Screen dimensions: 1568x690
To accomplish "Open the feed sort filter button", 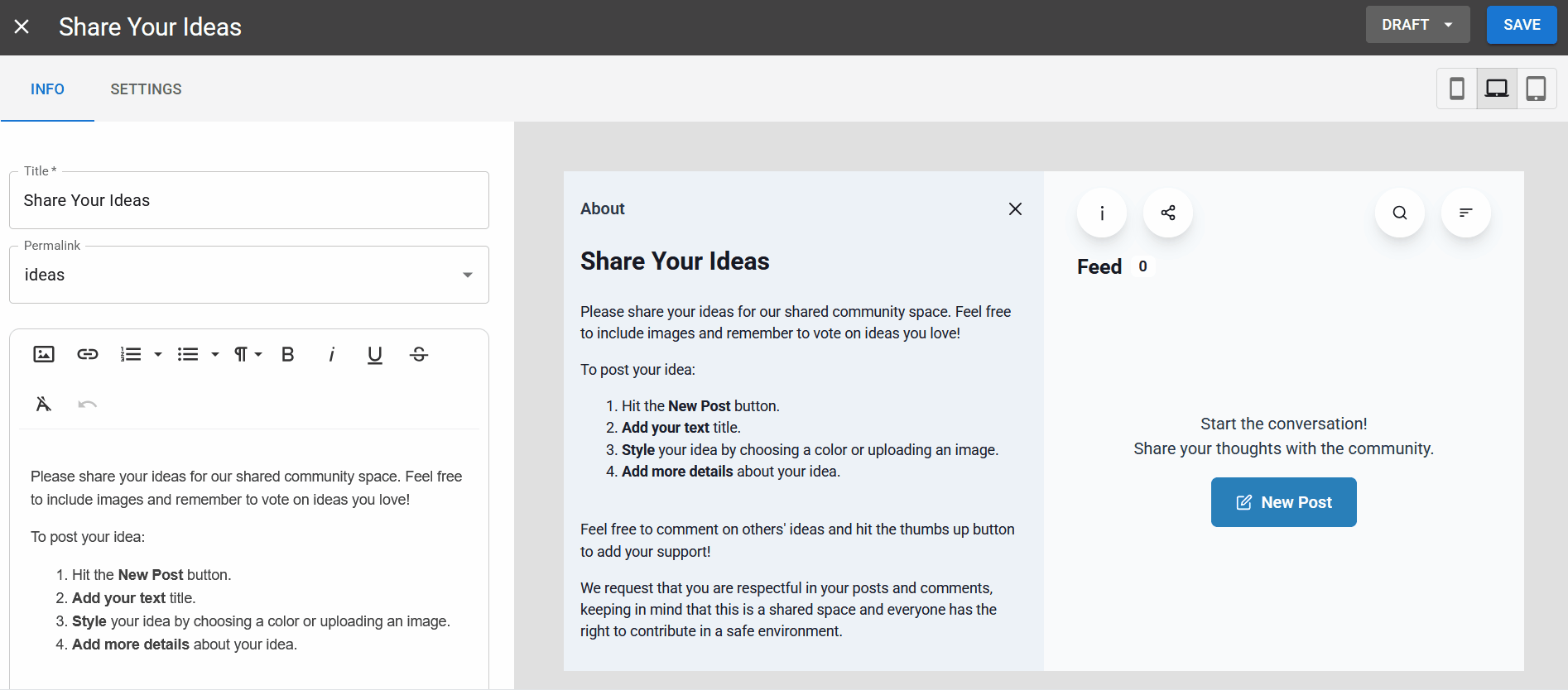I will (x=1466, y=213).
